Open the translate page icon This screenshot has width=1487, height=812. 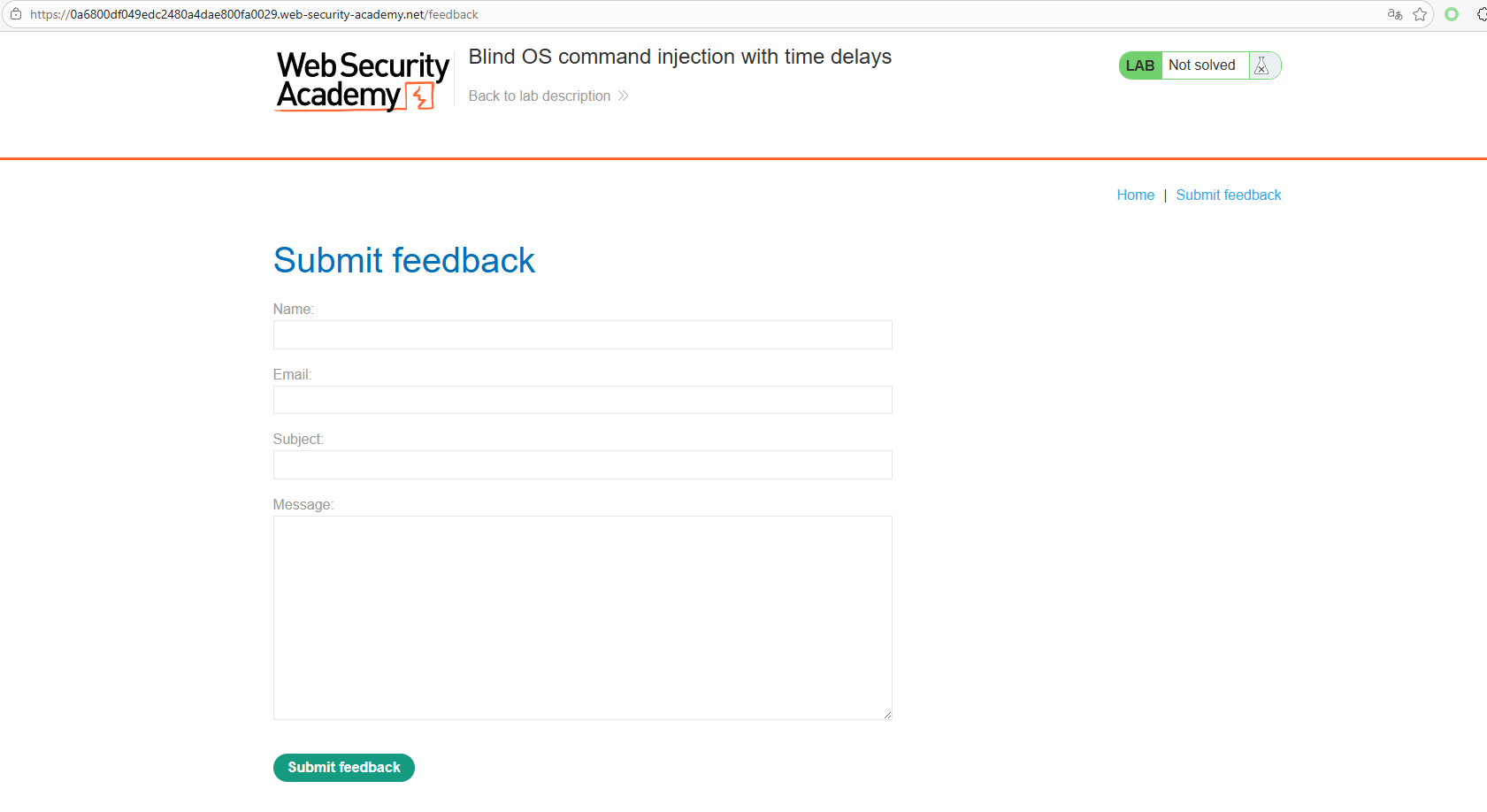(1395, 14)
